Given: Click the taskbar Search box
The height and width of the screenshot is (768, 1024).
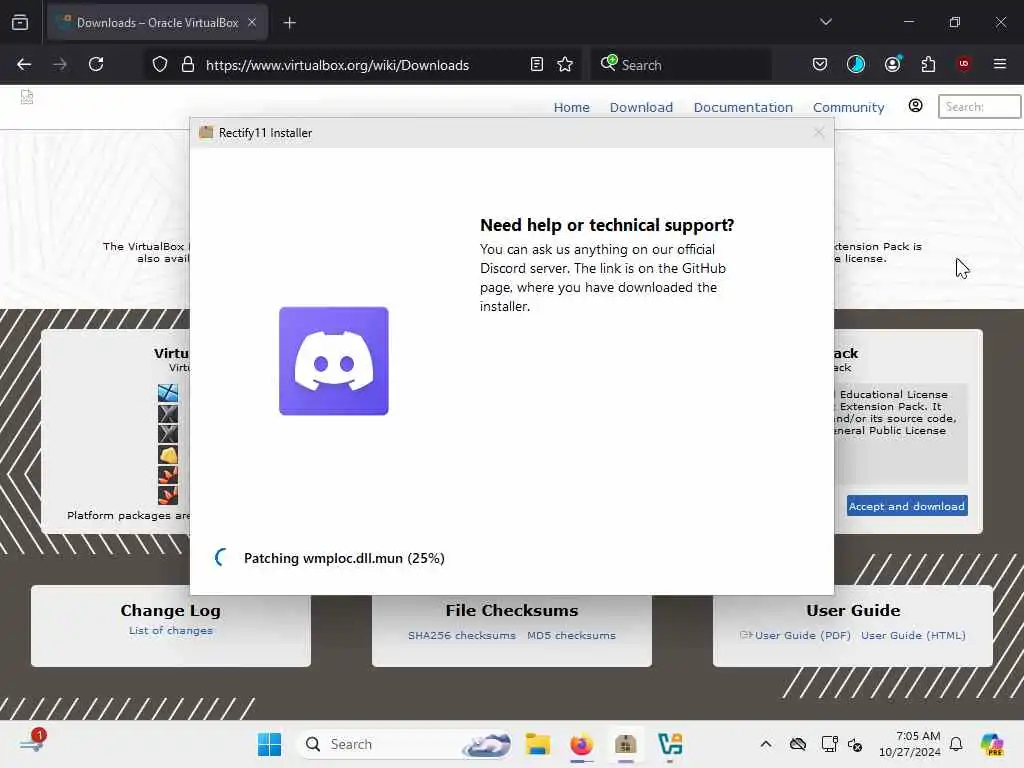Looking at the screenshot, I should (x=404, y=744).
